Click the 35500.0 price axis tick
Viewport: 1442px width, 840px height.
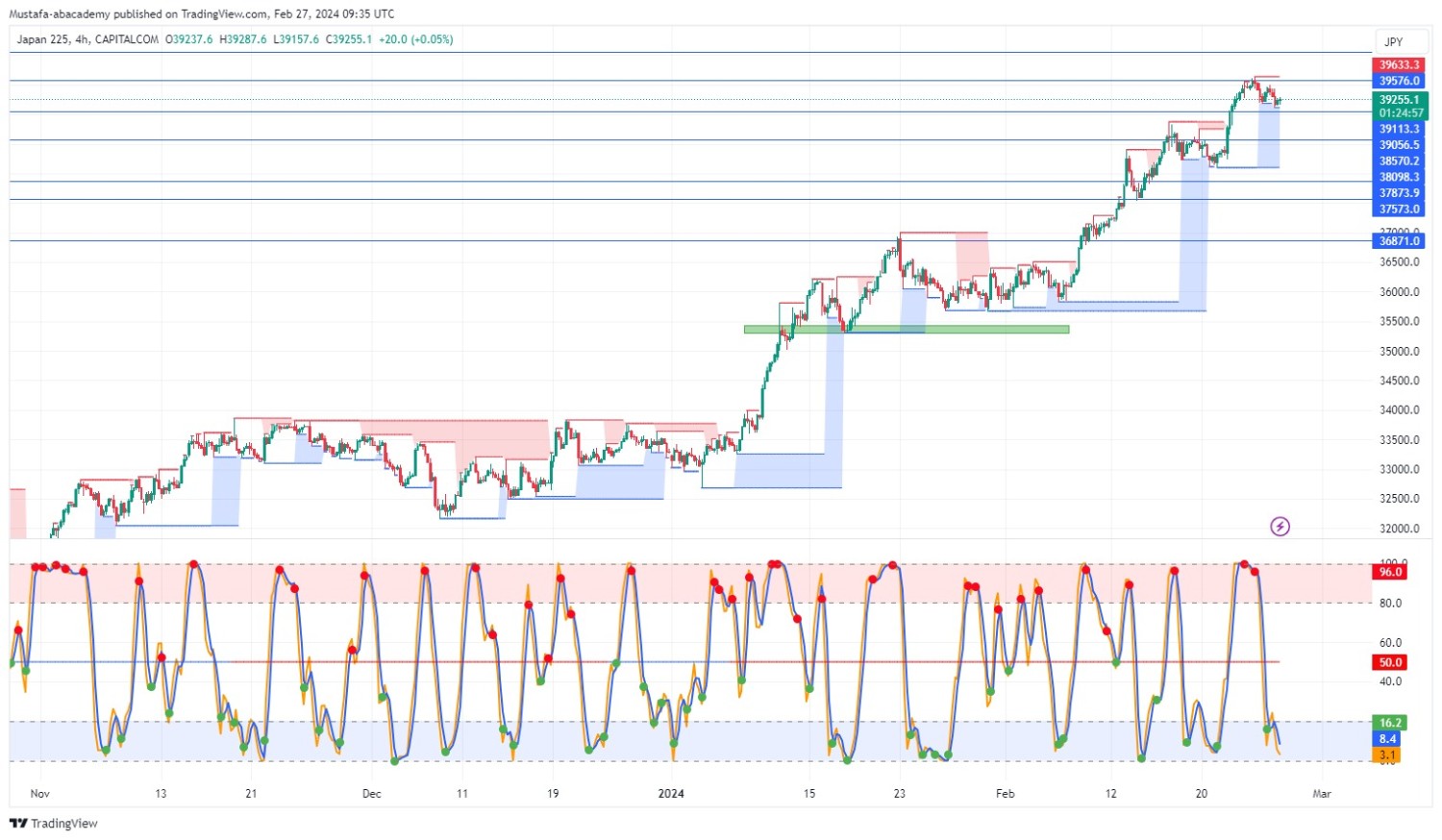(1399, 322)
